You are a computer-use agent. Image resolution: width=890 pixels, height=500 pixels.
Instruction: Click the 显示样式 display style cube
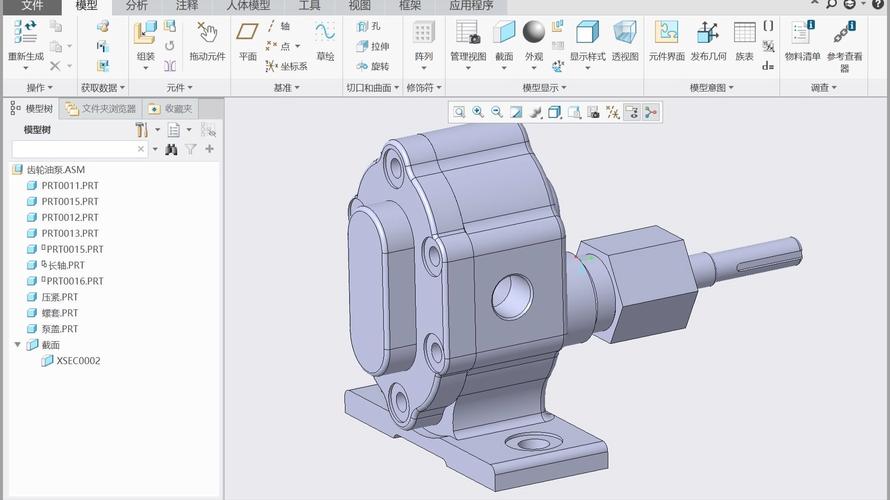point(587,32)
